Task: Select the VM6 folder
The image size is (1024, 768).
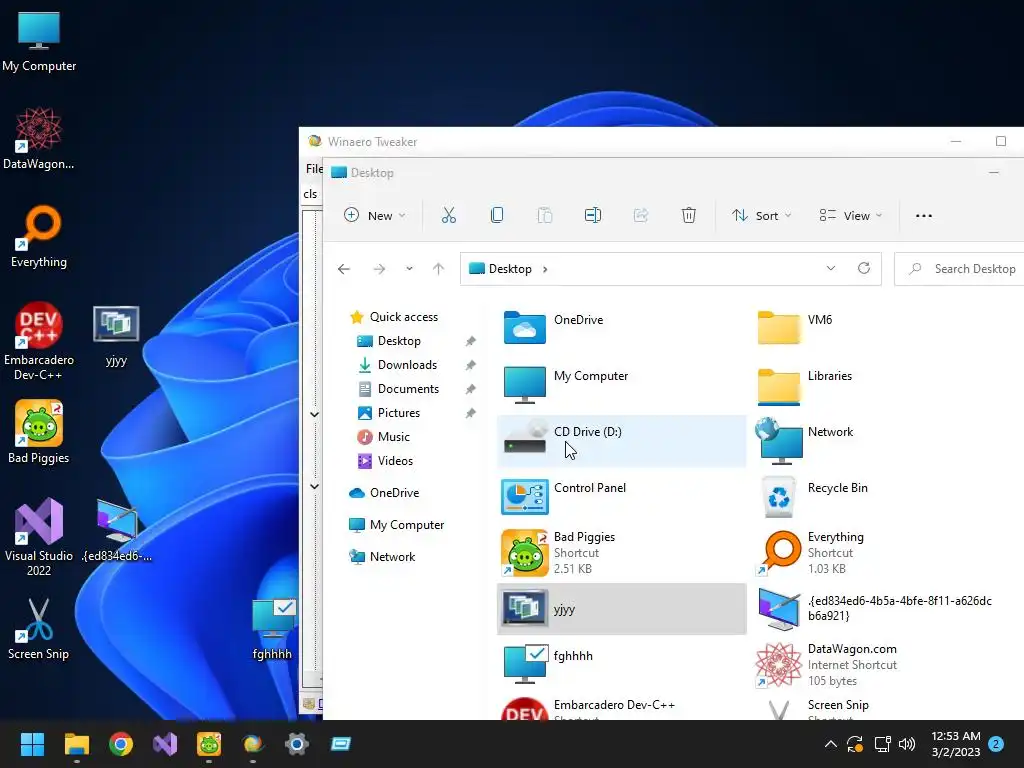Action: pos(875,328)
